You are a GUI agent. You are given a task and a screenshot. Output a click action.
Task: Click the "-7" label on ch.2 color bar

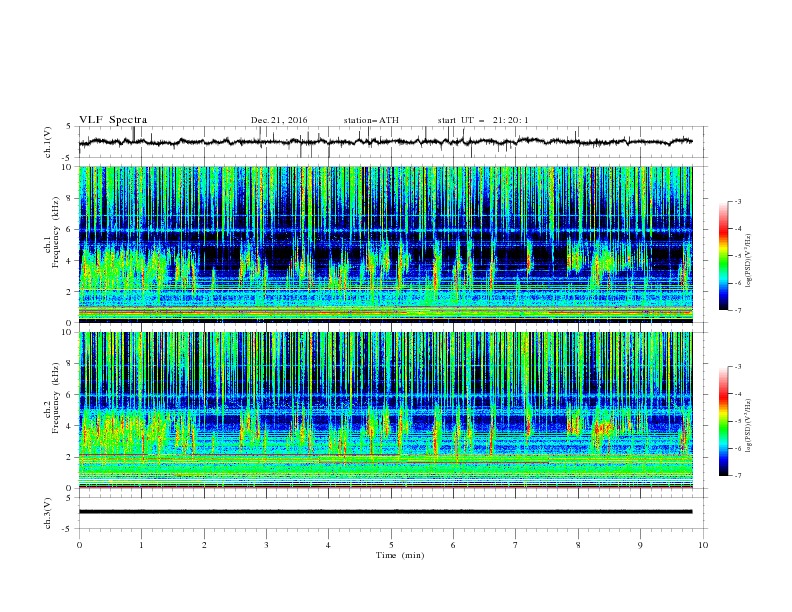click(x=737, y=476)
